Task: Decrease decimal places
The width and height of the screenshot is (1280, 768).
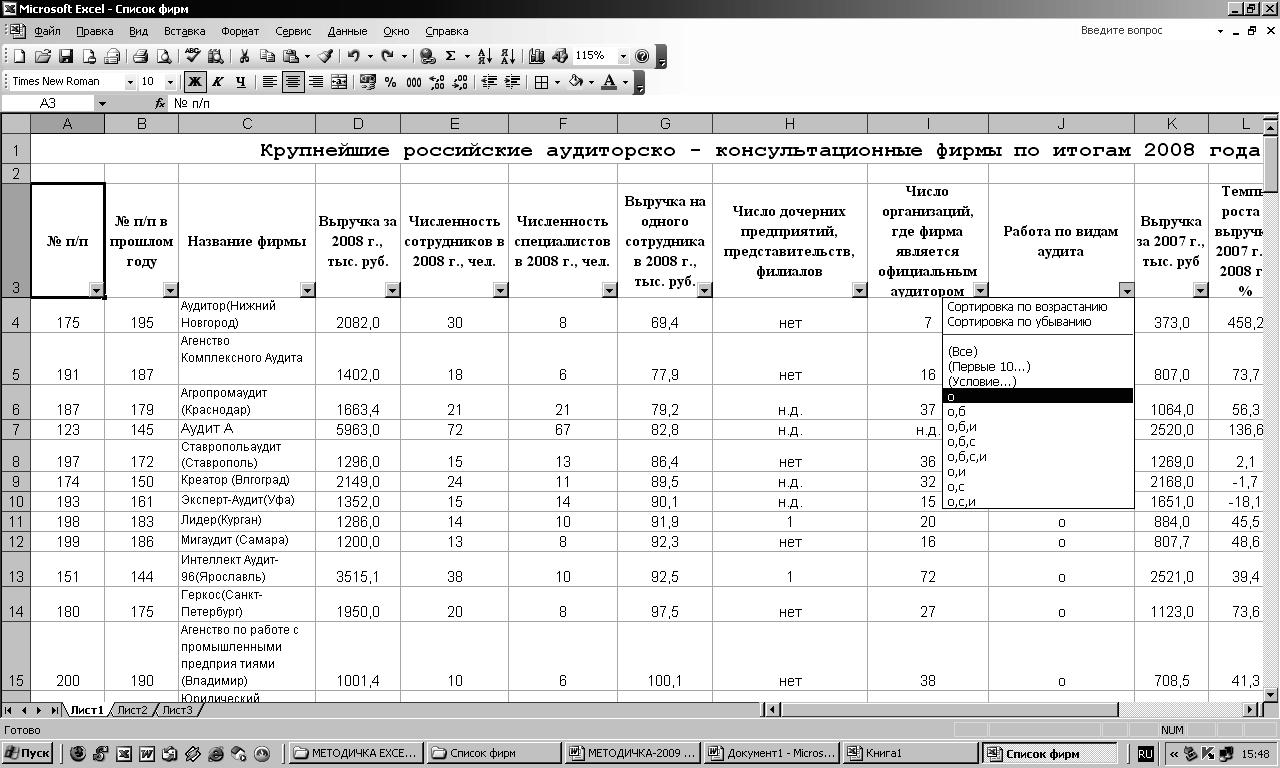Action: point(460,82)
